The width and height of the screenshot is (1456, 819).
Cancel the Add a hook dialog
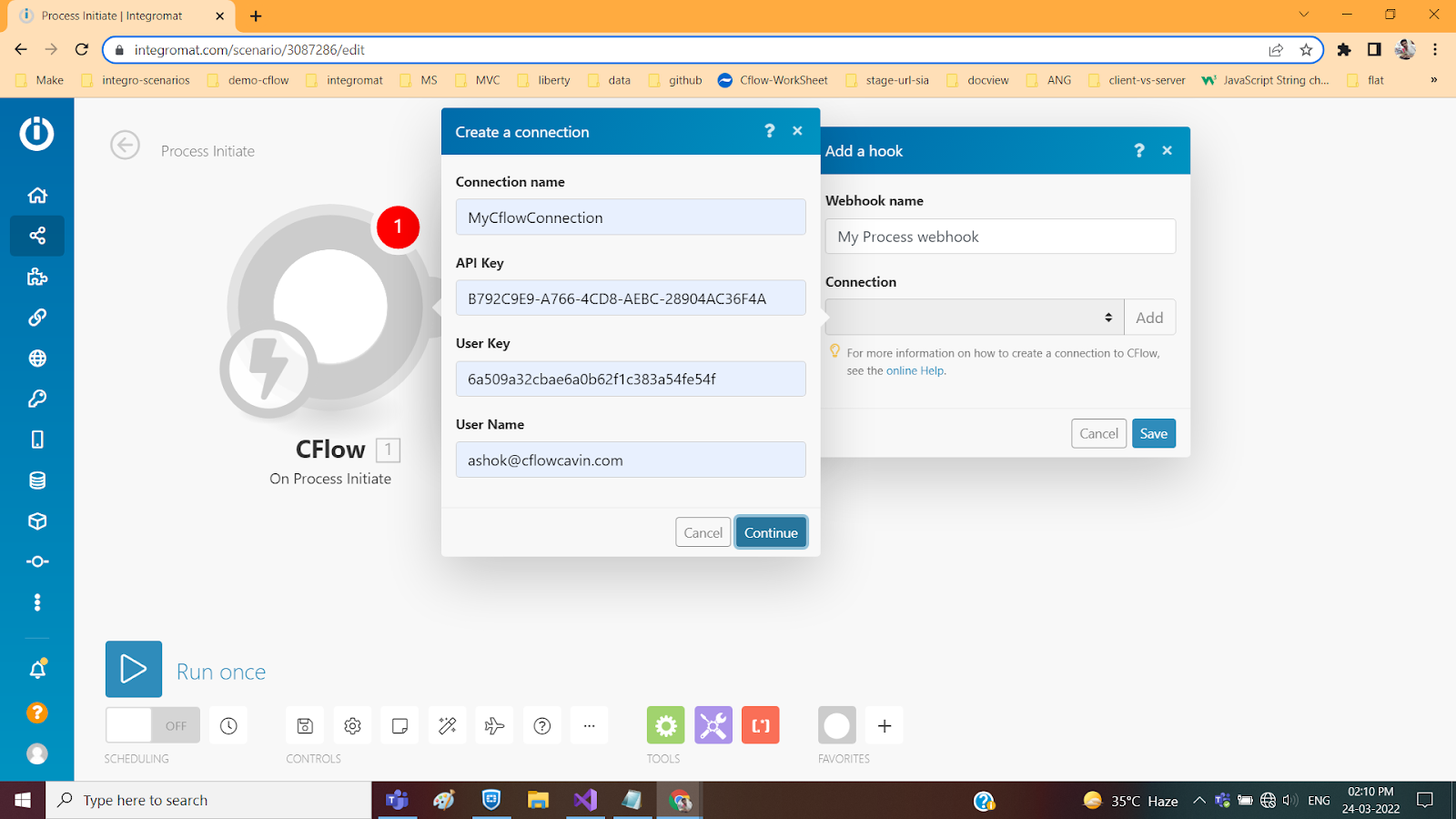pos(1098,433)
